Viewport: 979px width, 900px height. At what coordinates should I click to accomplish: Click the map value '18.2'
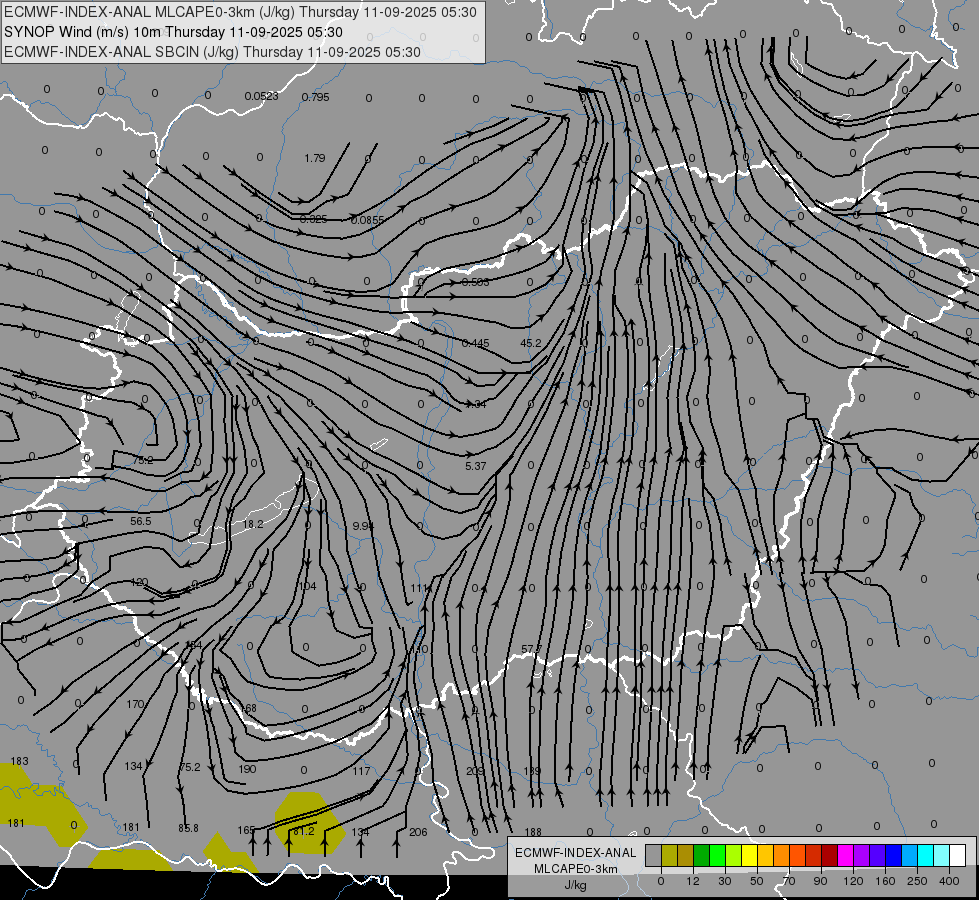coord(253,524)
